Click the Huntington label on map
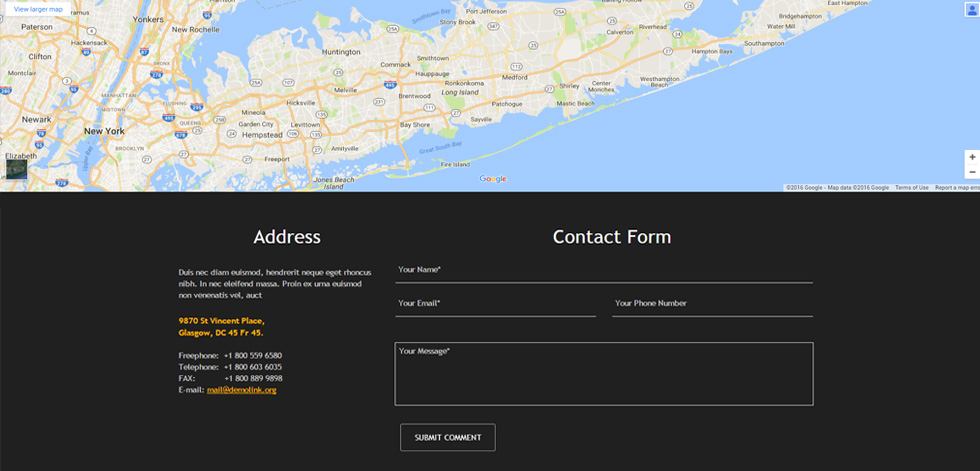Image resolution: width=980 pixels, height=471 pixels. pyautogui.click(x=341, y=52)
